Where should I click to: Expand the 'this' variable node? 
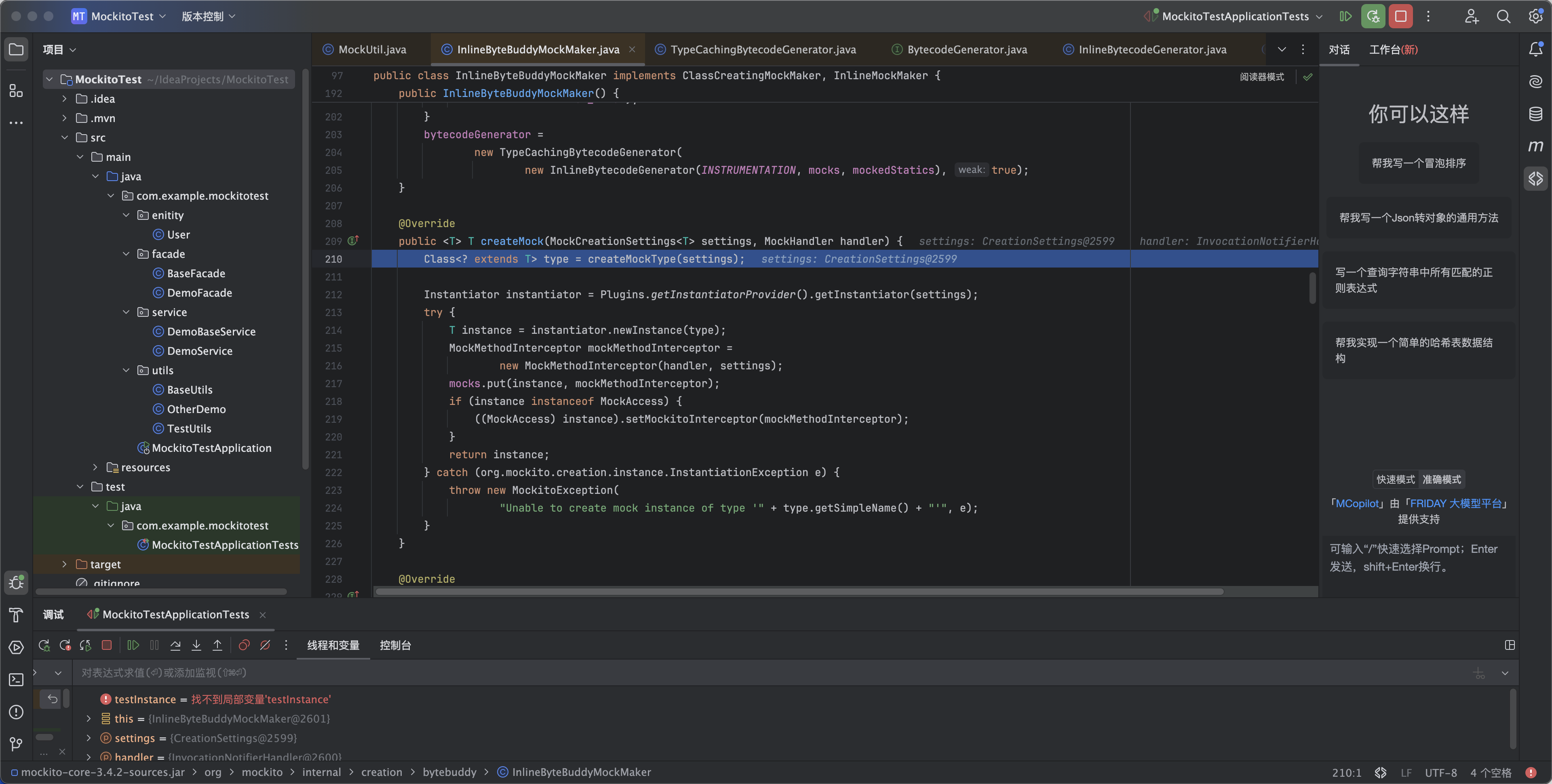89,718
